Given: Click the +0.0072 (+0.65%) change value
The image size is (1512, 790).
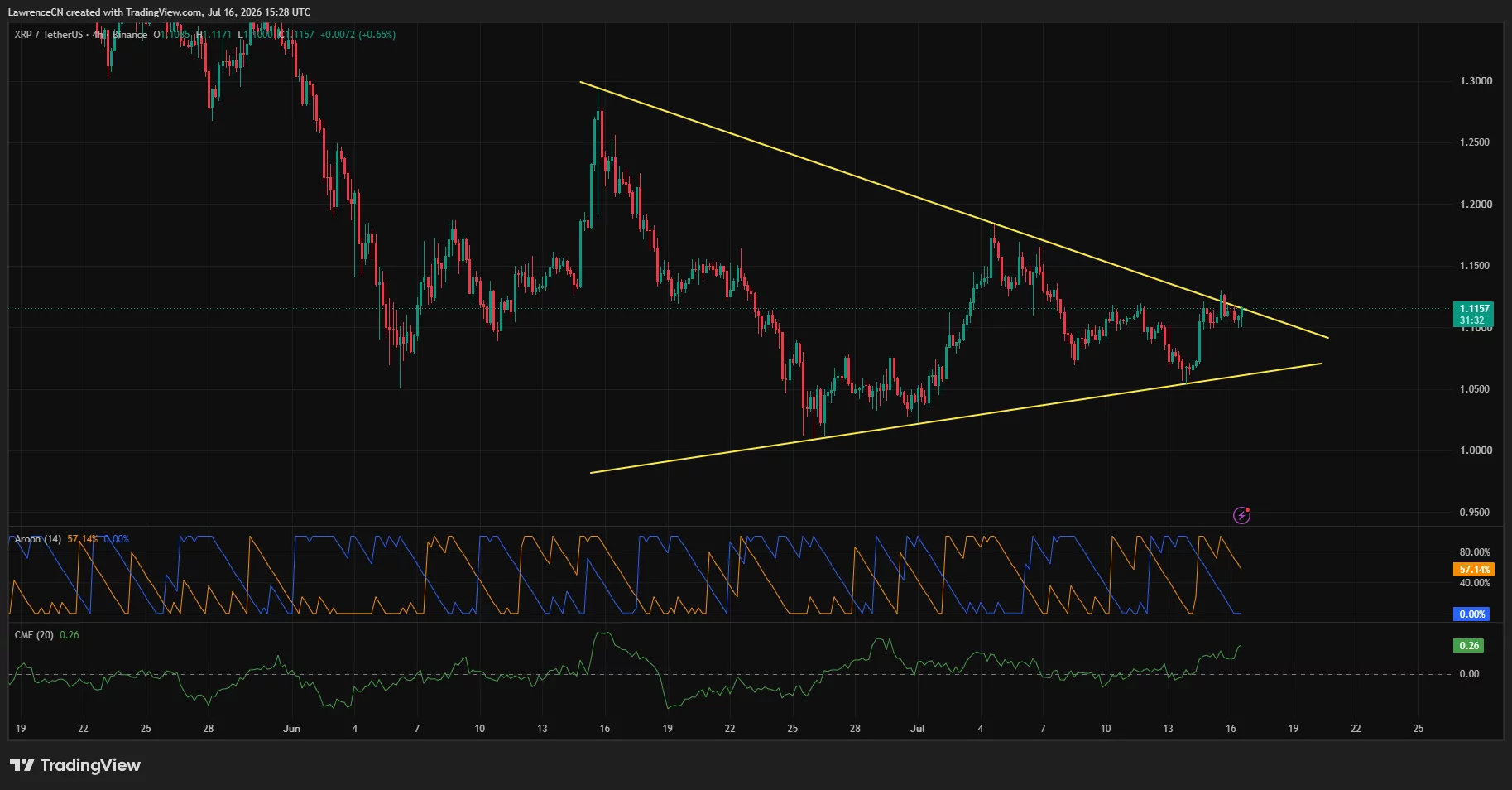Looking at the screenshot, I should (x=358, y=35).
